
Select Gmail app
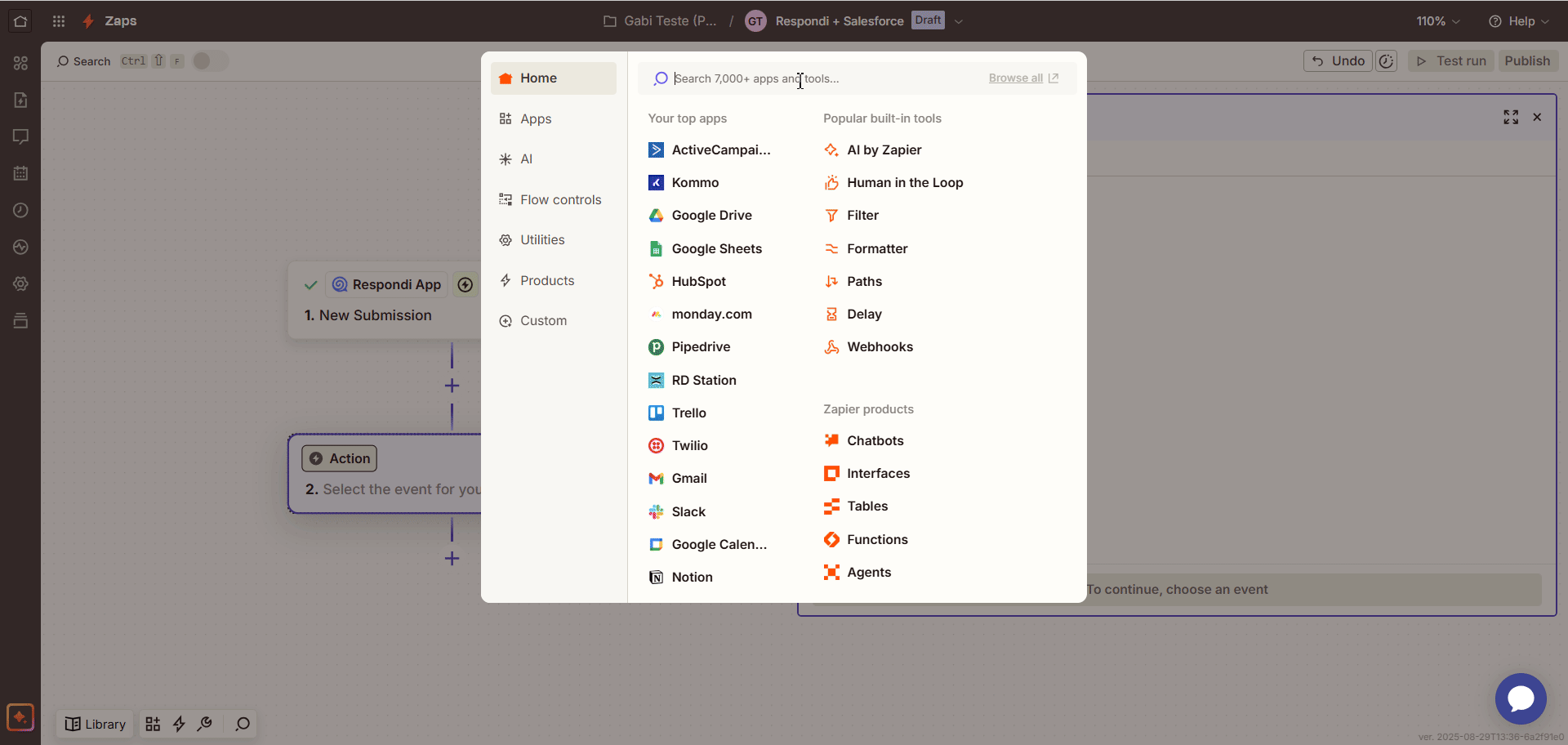tap(678, 479)
